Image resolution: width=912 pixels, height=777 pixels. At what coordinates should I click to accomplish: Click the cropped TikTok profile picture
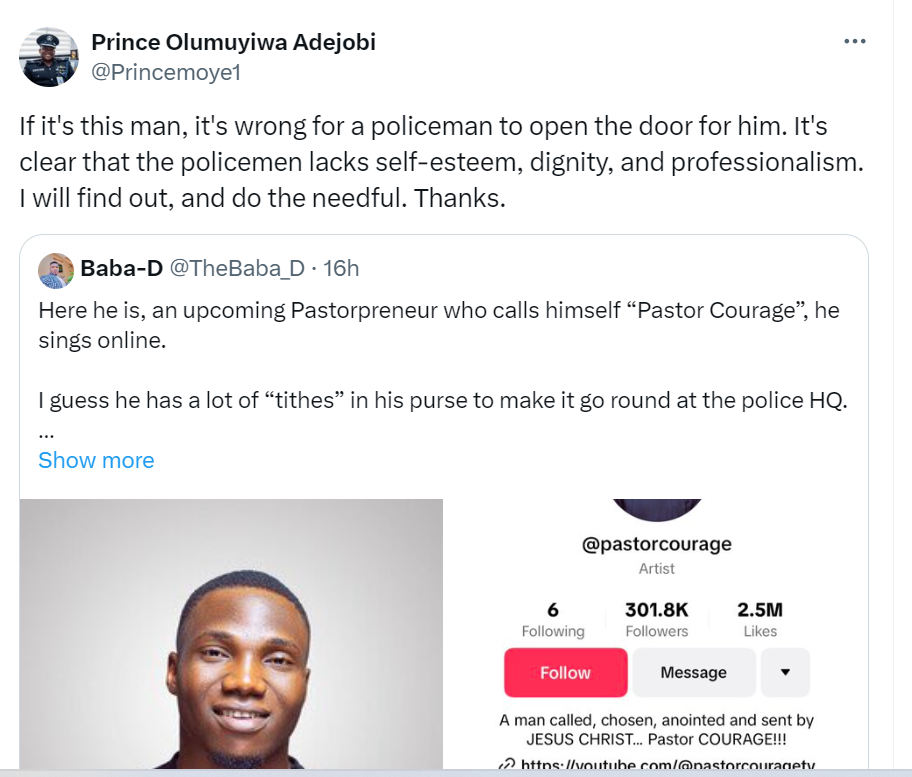click(656, 508)
